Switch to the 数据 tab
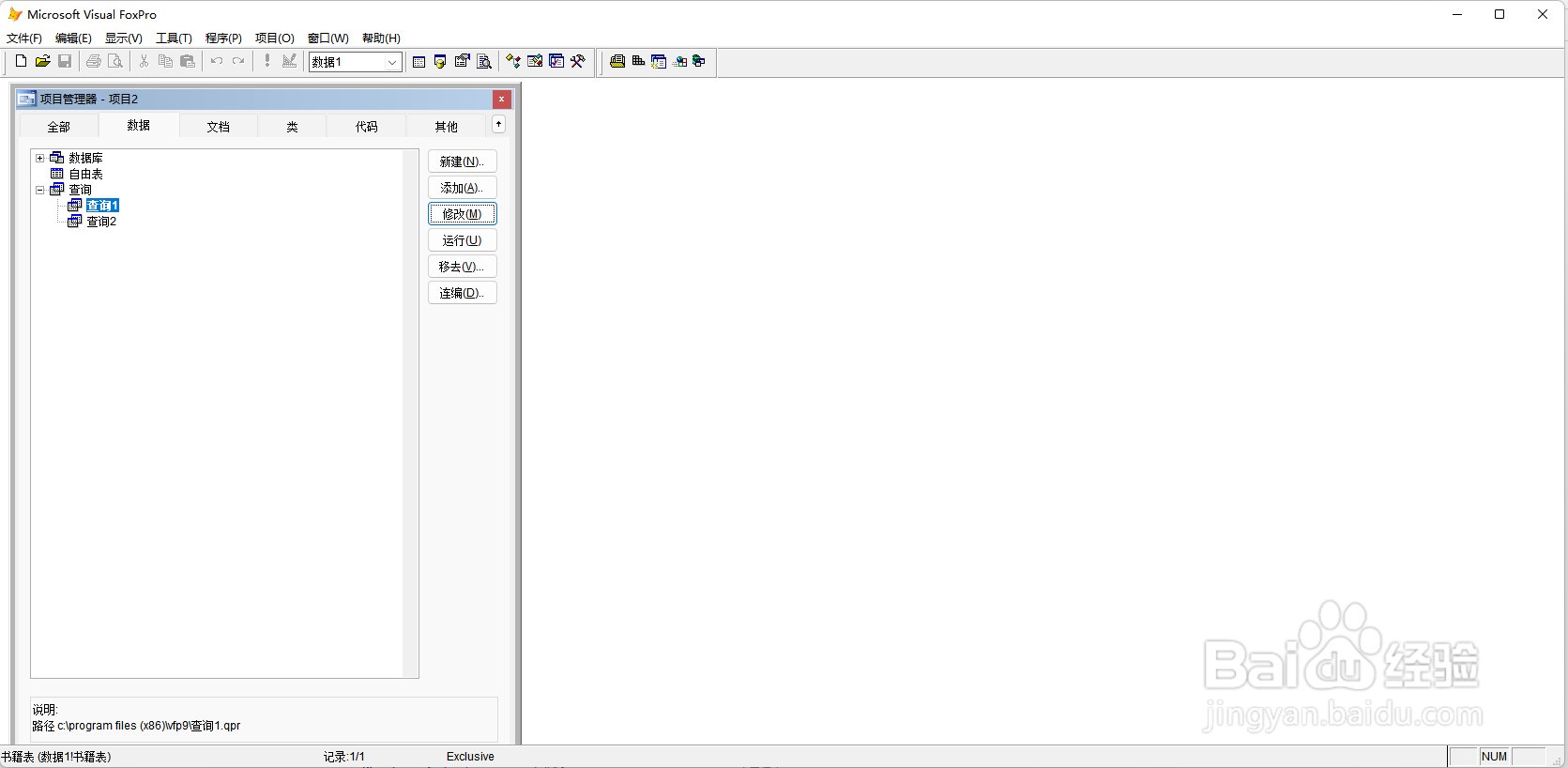The height and width of the screenshot is (768, 1568). 139,125
